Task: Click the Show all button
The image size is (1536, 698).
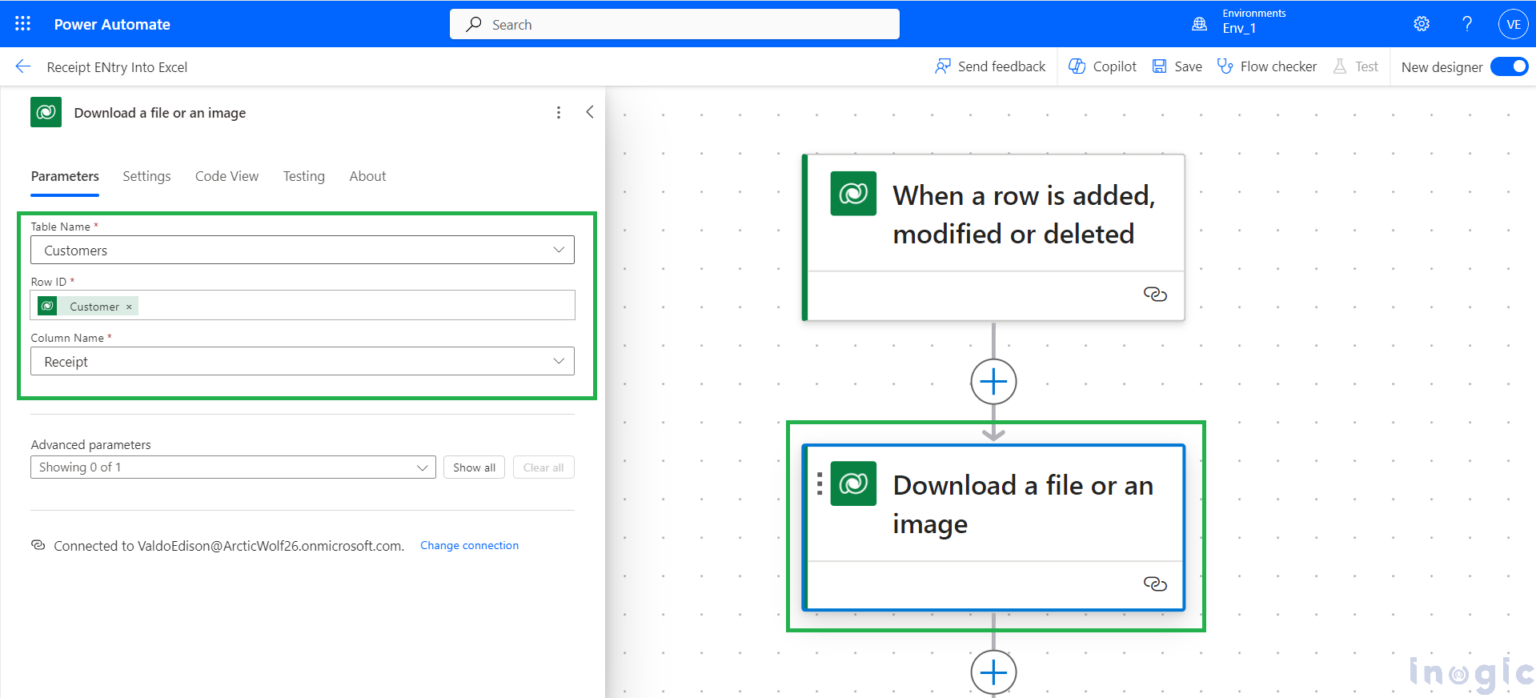Action: [474, 467]
